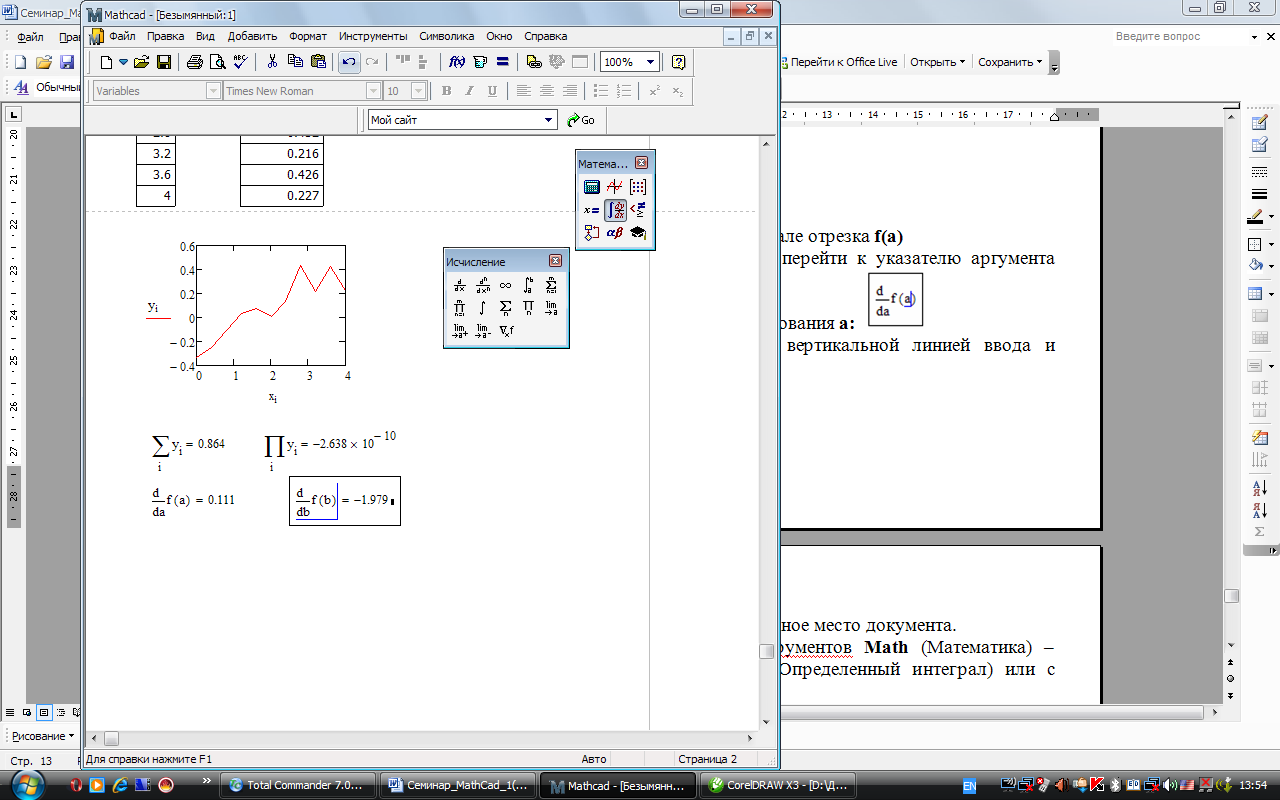1280x800 pixels.
Task: Toggle bulleted list formatting
Action: [601, 91]
